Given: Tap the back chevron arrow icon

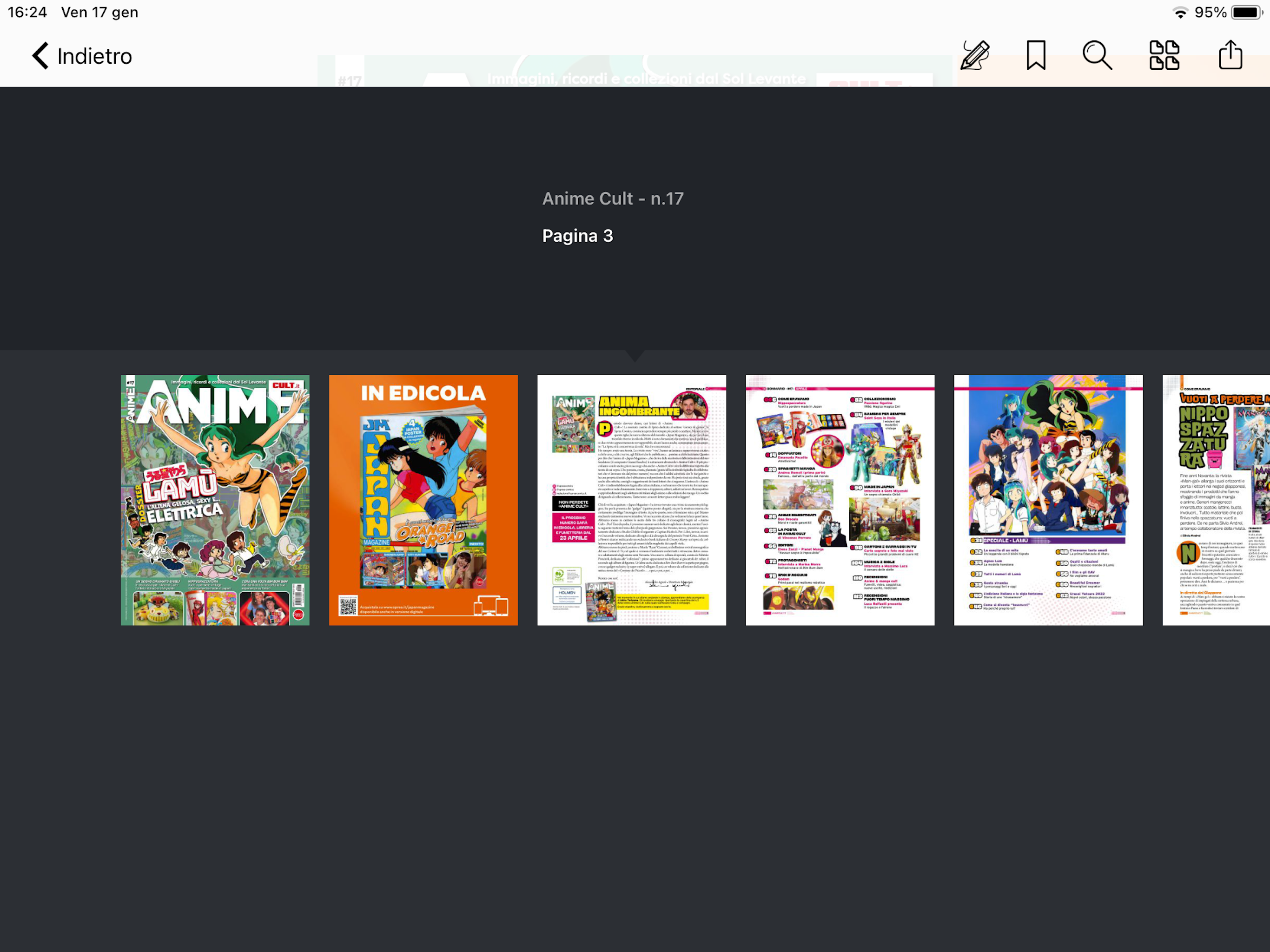Looking at the screenshot, I should (40, 56).
